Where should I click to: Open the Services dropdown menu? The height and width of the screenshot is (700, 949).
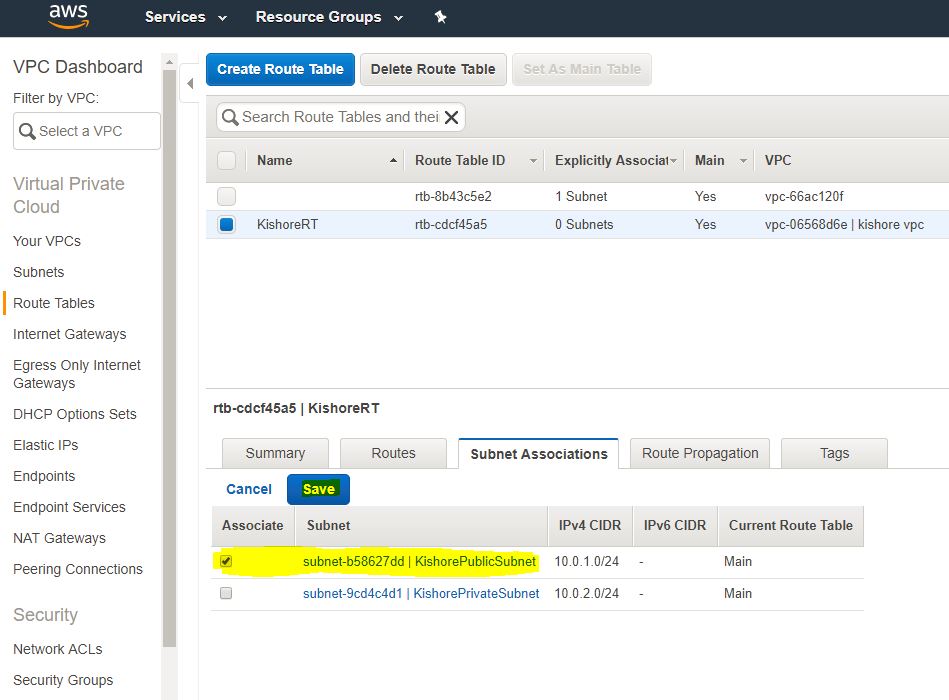click(x=186, y=17)
